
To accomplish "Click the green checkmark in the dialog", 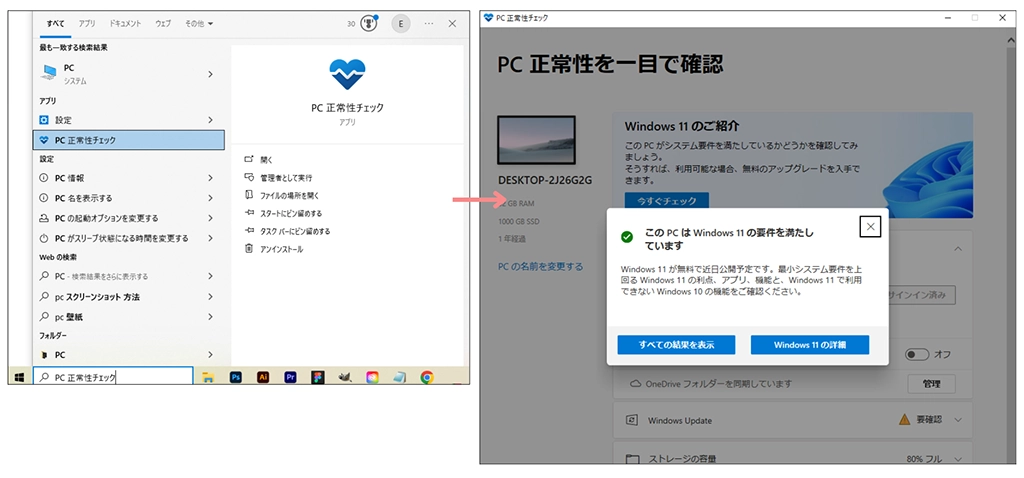I will [627, 236].
